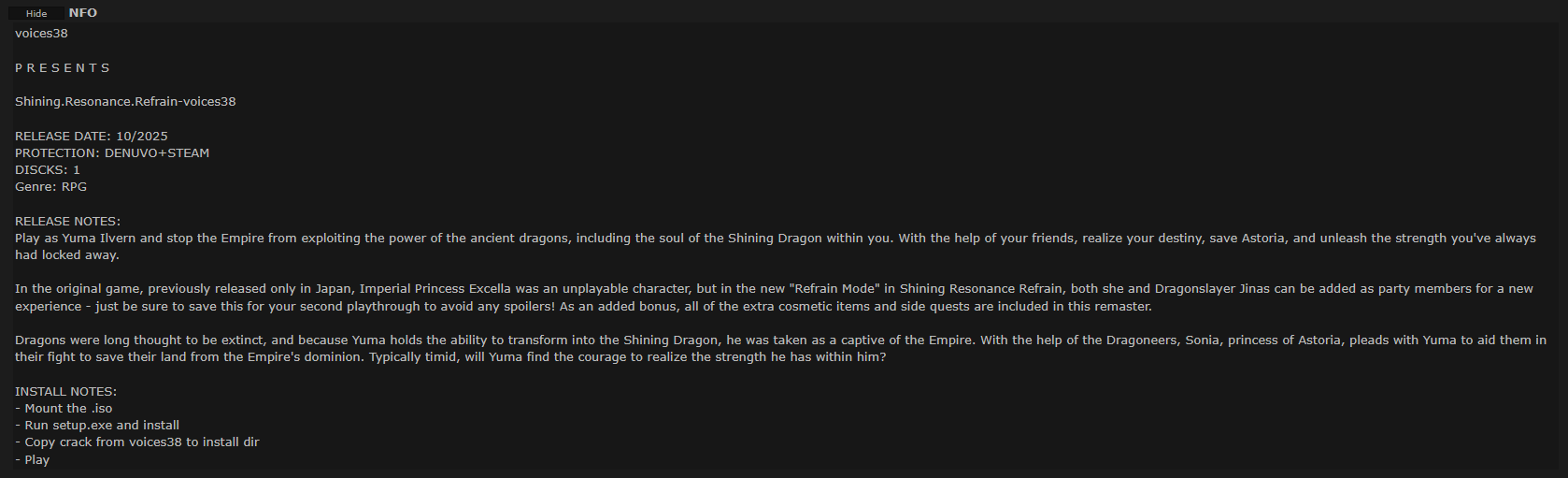
Task: Select the Shining.Resonance.Refrain-voices38 release title
Action: click(x=125, y=102)
